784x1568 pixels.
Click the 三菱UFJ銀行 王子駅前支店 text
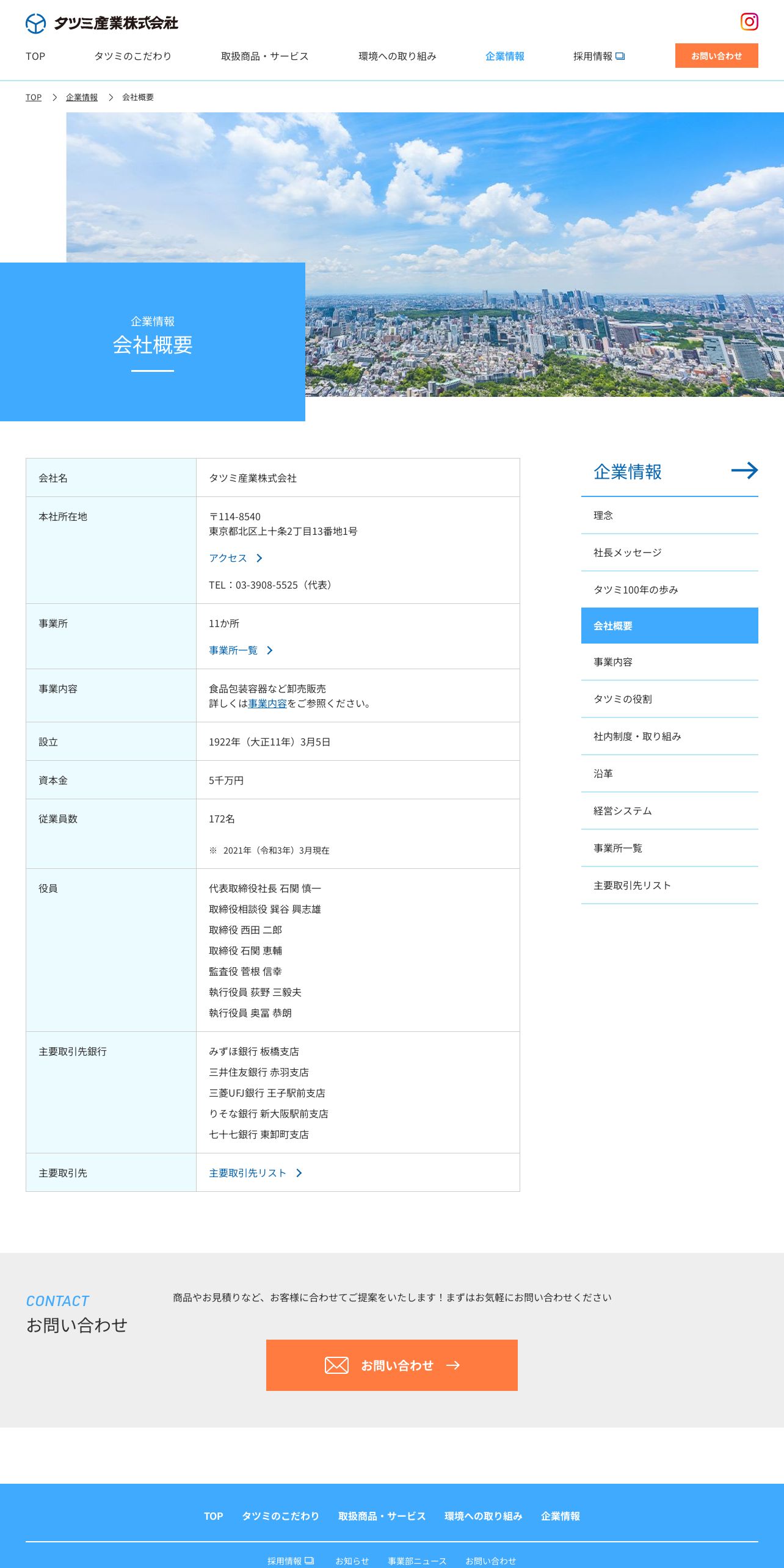coord(267,1093)
